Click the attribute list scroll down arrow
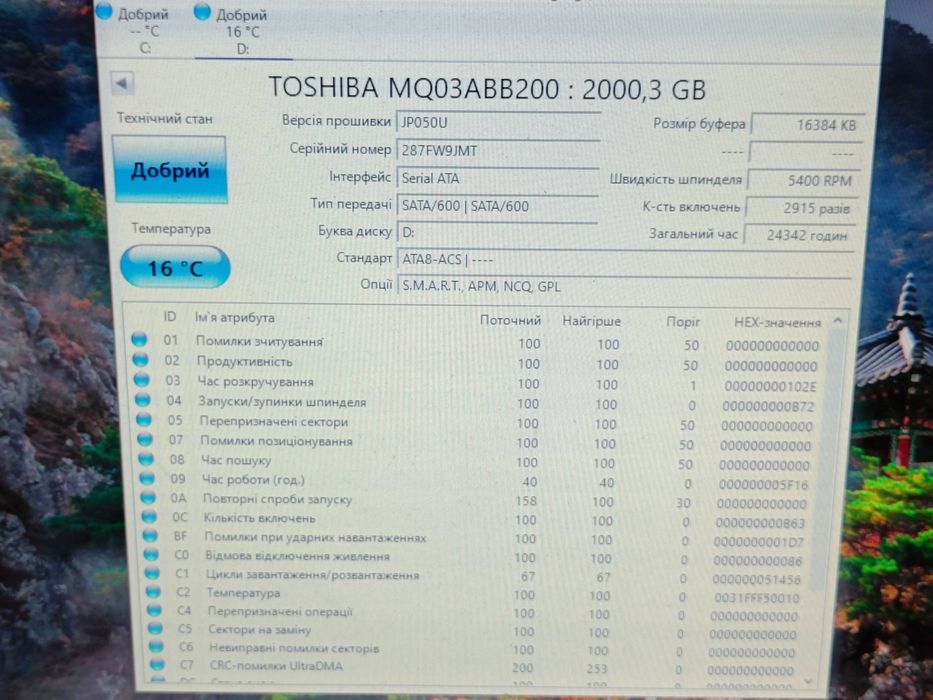The image size is (933, 700). 808,680
